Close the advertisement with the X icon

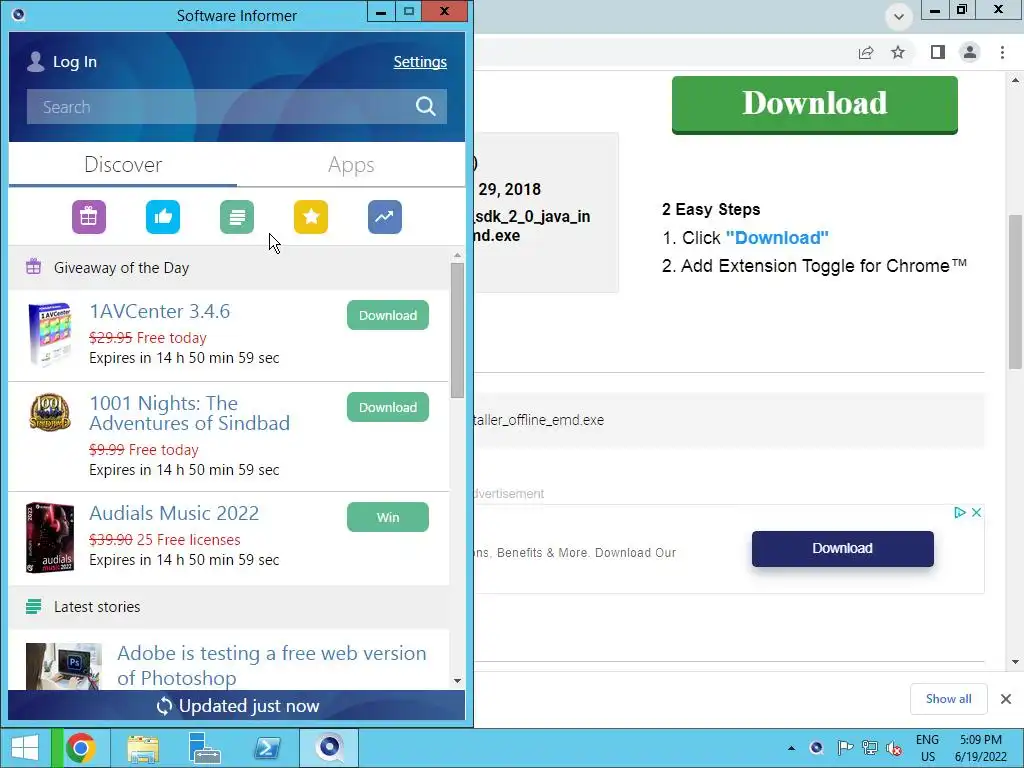pos(976,513)
